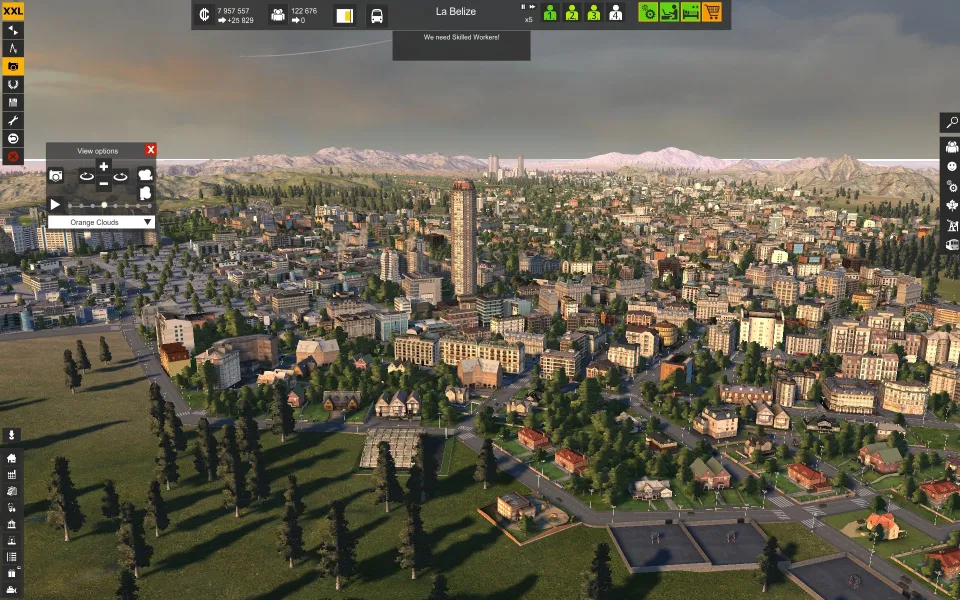
Task: Collapse the build menu with down arrow
Action: pyautogui.click(x=12, y=435)
